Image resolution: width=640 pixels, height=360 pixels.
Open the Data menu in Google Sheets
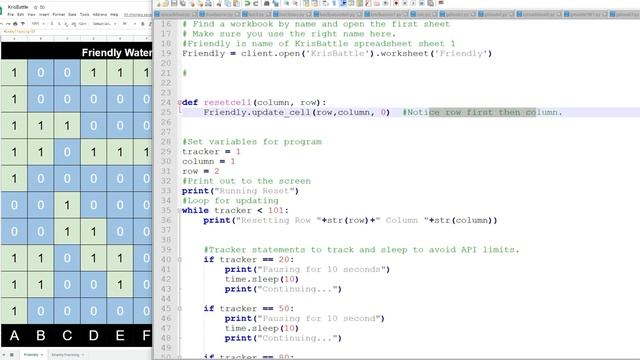(72, 15)
